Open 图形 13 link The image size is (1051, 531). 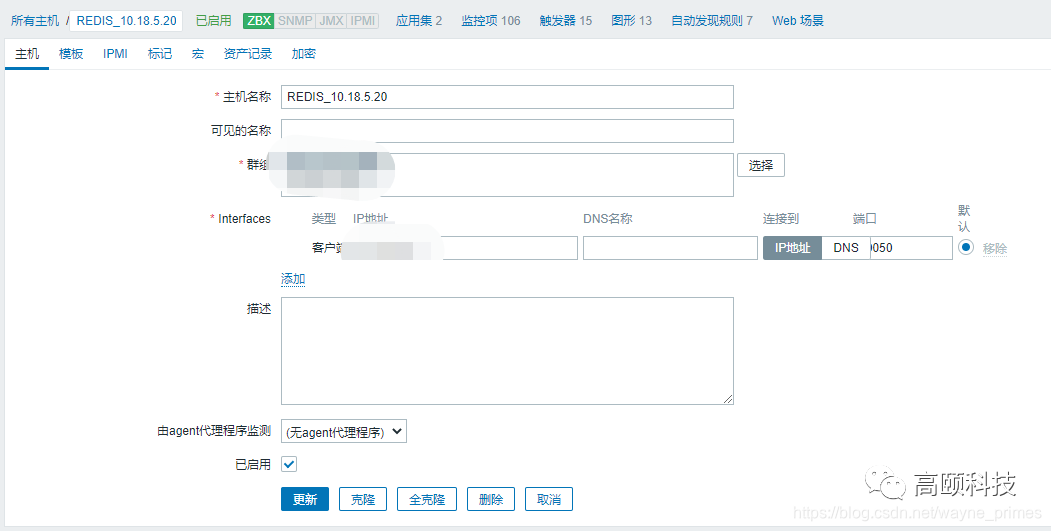[631, 21]
